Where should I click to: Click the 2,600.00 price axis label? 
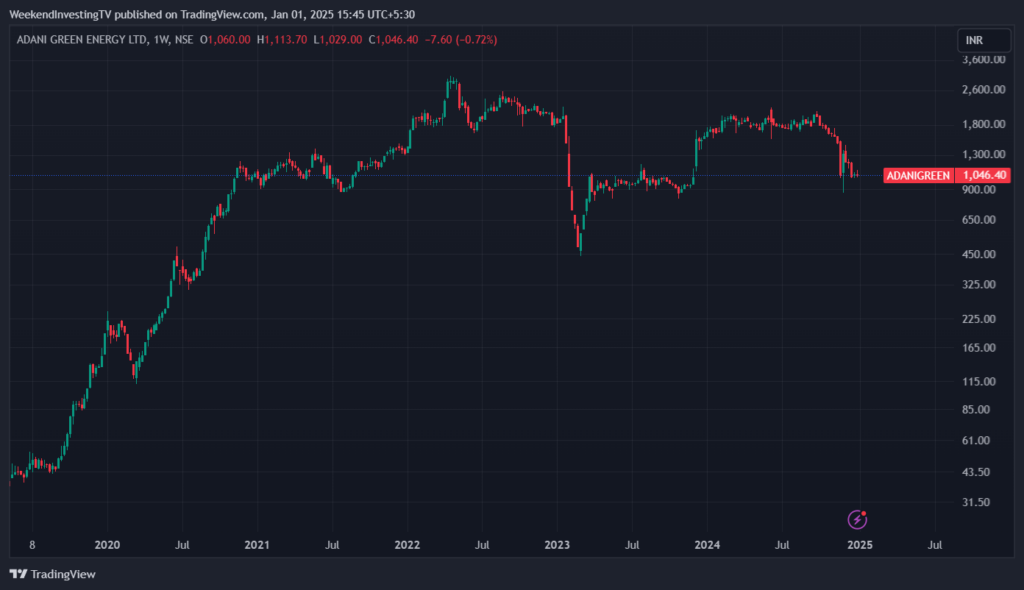point(984,90)
